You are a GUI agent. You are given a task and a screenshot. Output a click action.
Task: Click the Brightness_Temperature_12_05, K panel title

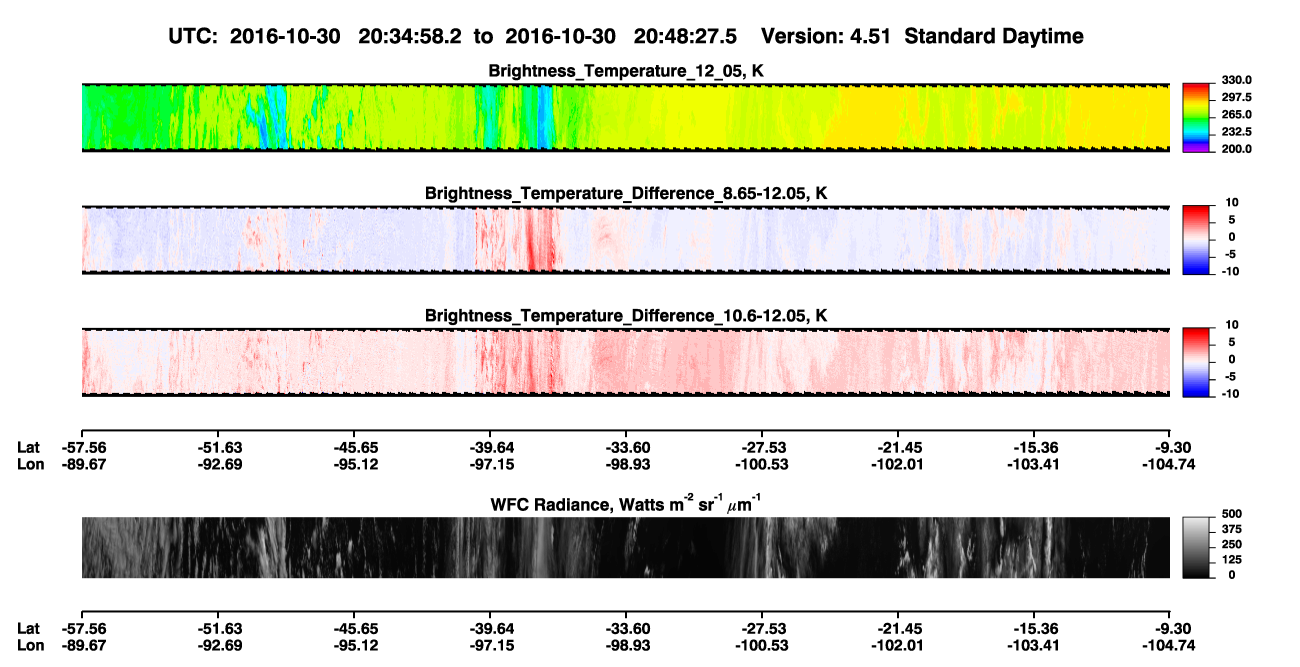tap(626, 71)
